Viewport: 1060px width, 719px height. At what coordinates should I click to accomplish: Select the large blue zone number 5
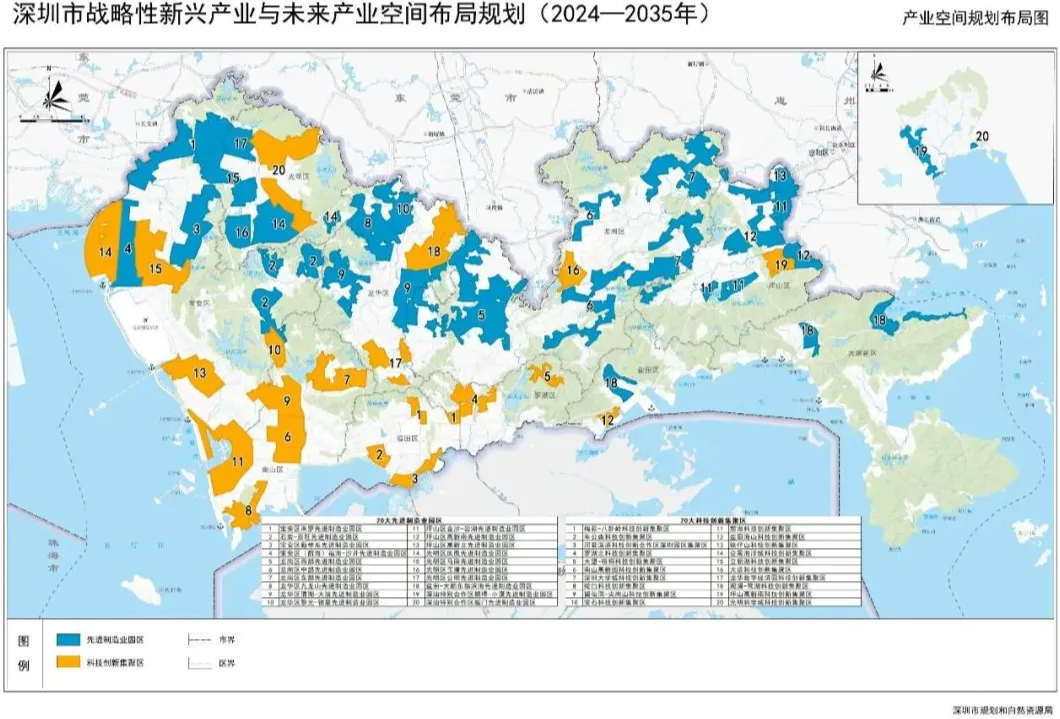(x=481, y=314)
